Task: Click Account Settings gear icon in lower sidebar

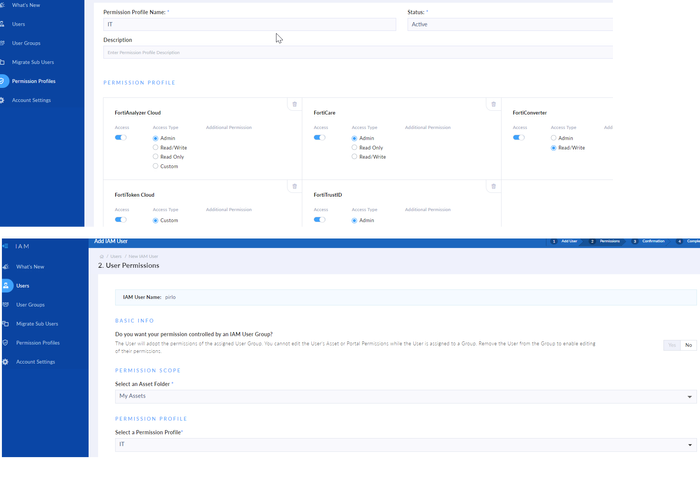Action: coord(6,362)
